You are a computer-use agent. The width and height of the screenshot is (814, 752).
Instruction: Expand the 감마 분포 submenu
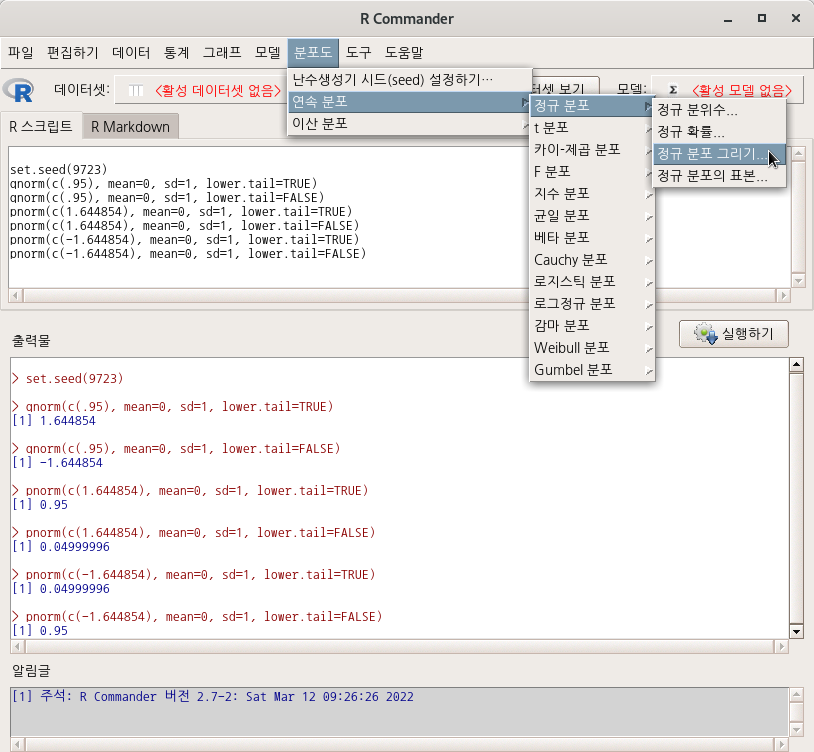tap(592, 326)
